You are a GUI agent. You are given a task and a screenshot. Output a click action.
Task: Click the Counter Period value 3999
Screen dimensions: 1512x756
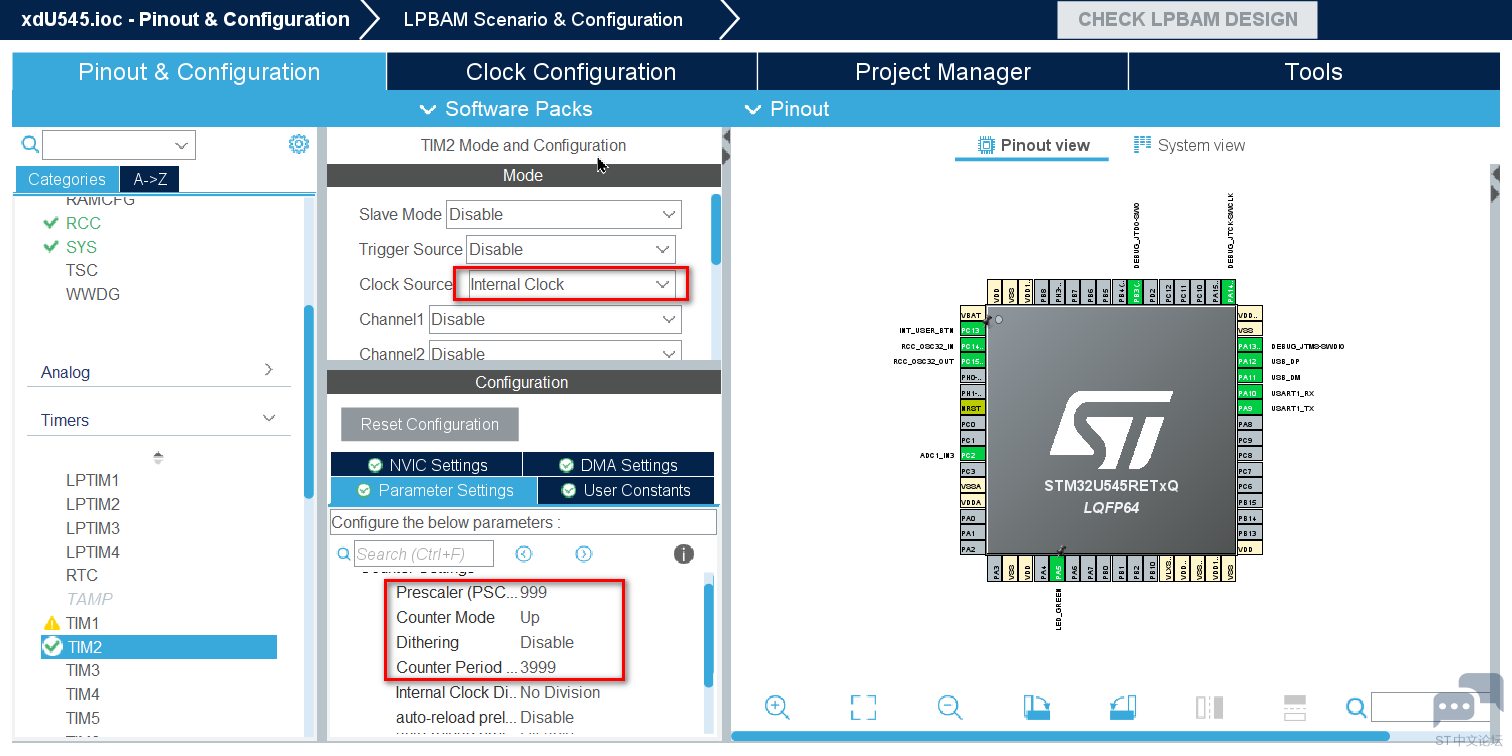538,667
